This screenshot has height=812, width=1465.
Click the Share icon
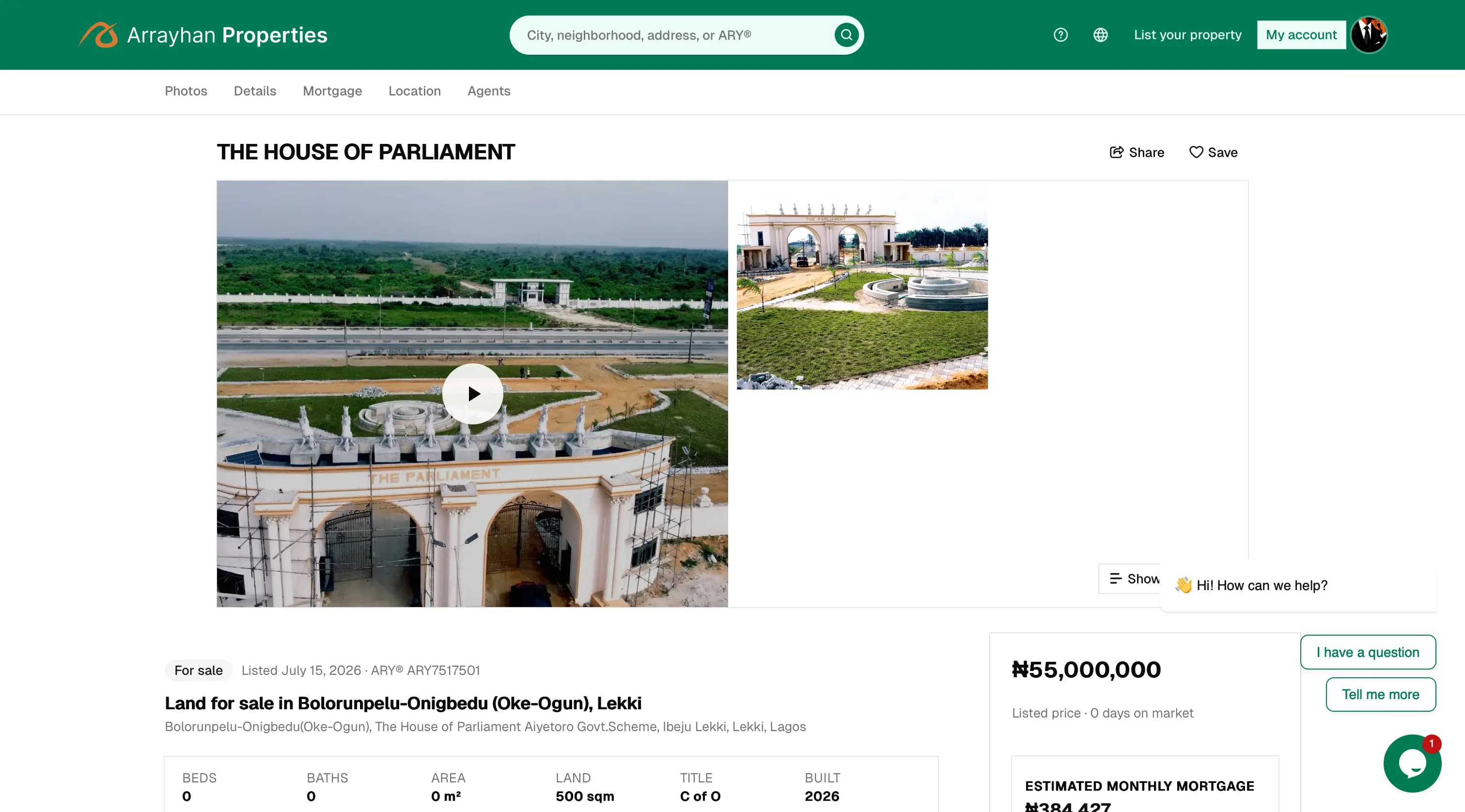(x=1116, y=152)
